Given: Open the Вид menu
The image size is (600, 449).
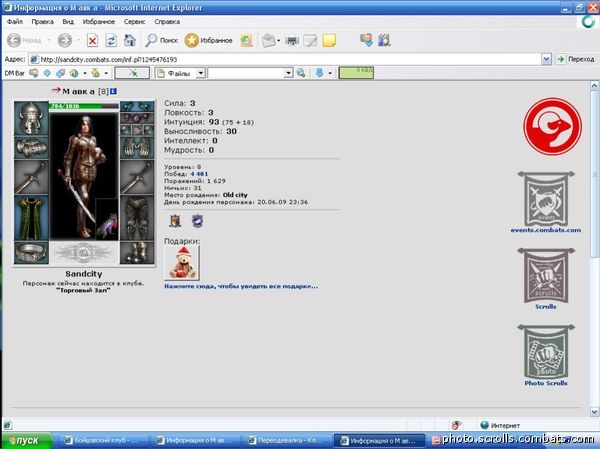Looking at the screenshot, I should pyautogui.click(x=68, y=22).
